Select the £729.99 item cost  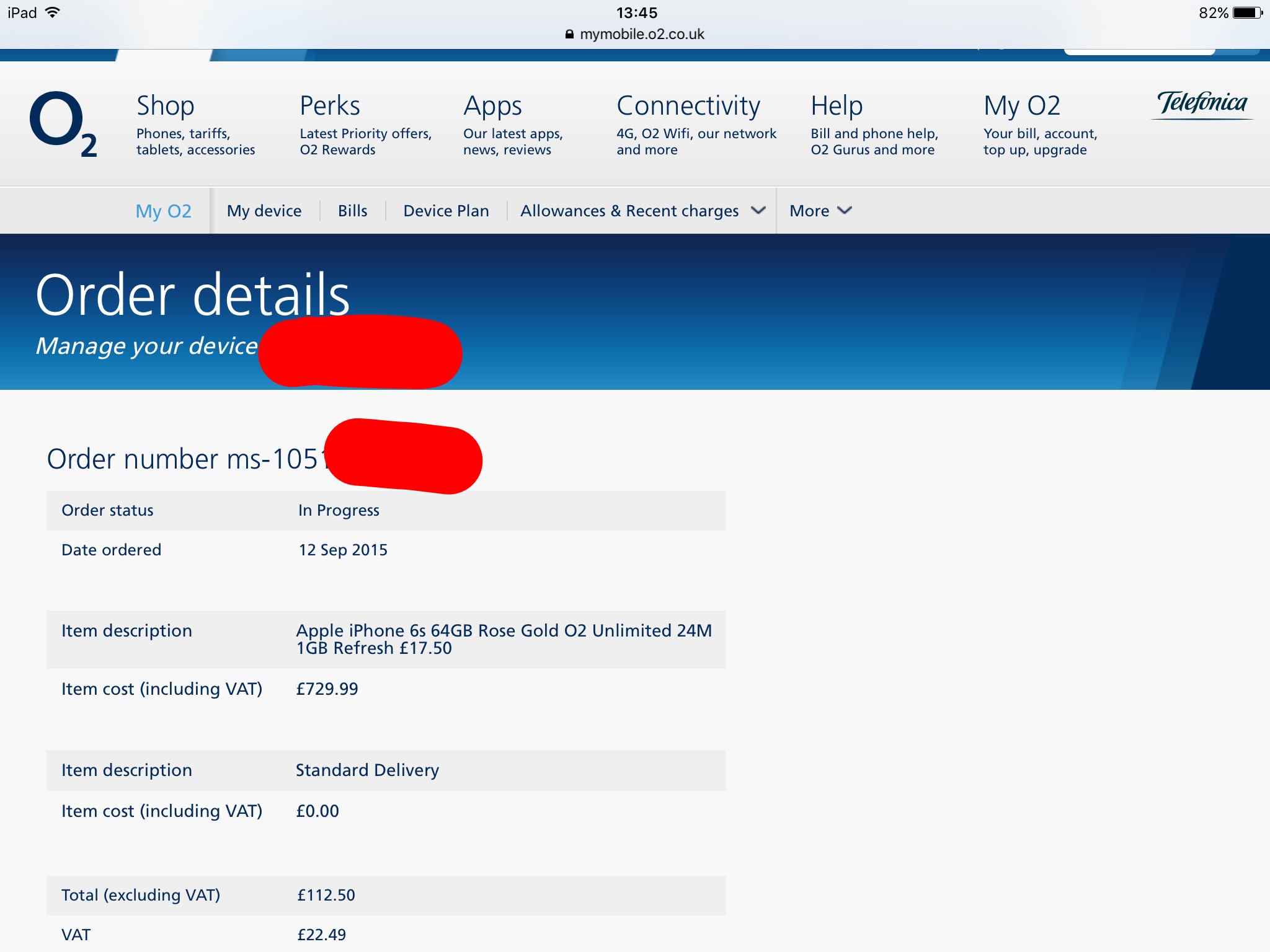click(x=327, y=689)
